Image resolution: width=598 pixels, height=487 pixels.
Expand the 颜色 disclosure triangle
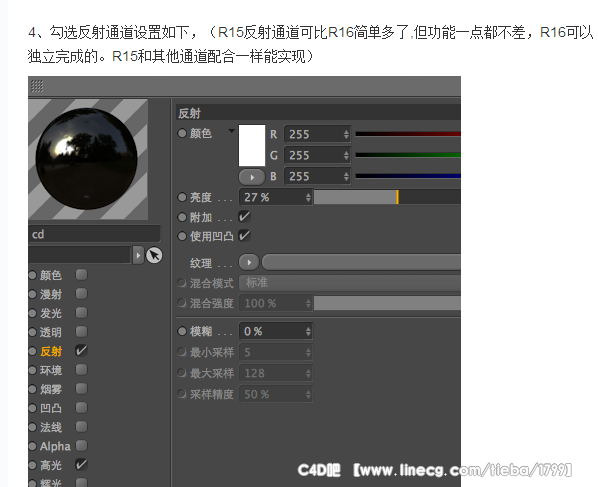click(231, 131)
